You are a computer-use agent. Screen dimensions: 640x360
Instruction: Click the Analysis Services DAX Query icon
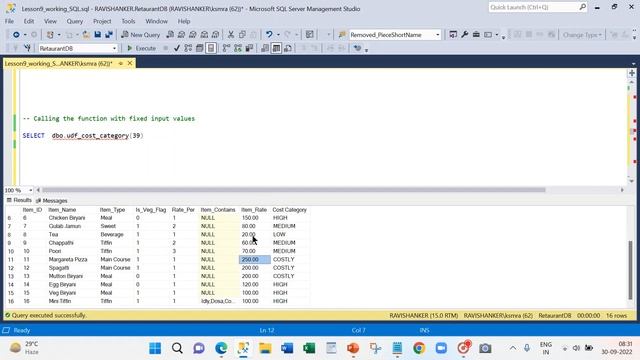coord(216,35)
